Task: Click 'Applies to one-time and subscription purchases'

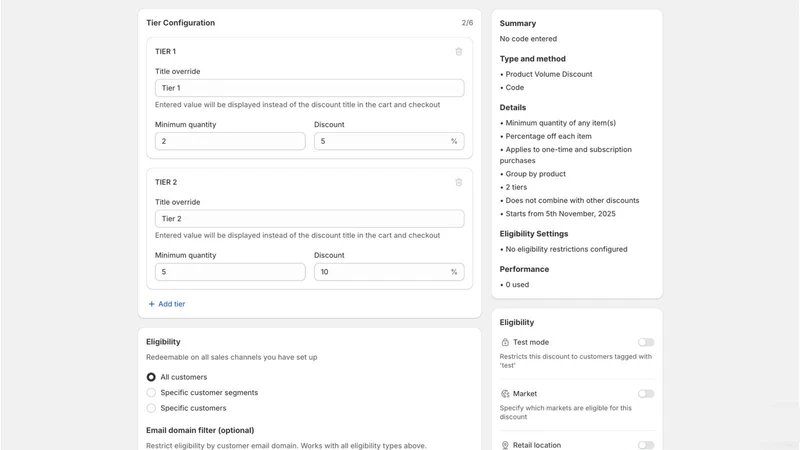Action: [566, 155]
